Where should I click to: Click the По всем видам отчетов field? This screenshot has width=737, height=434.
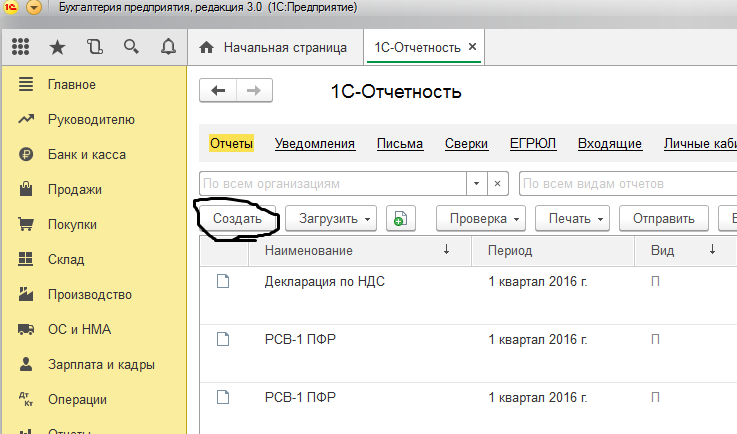pos(628,183)
